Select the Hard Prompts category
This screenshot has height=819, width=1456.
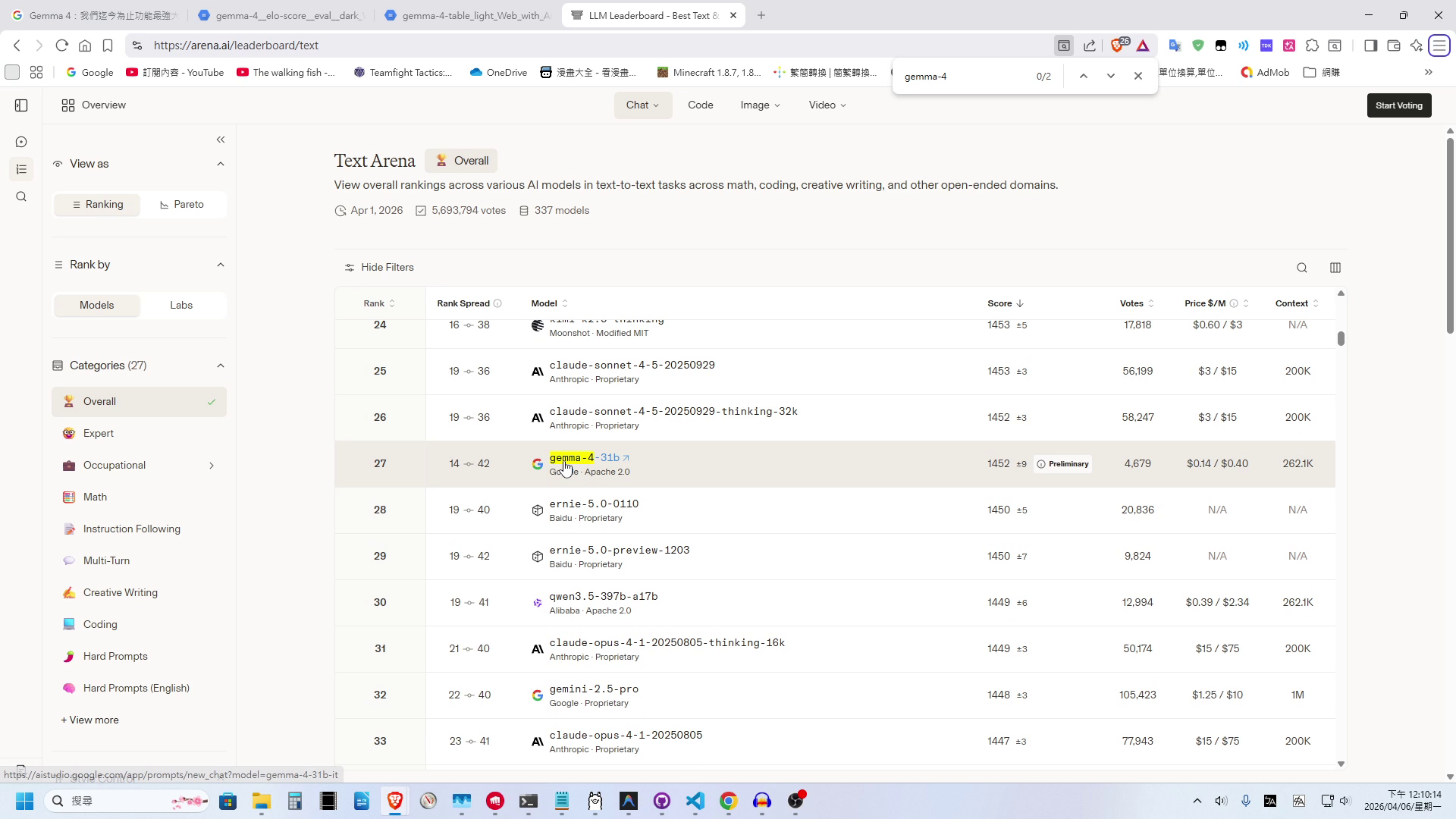139,657
